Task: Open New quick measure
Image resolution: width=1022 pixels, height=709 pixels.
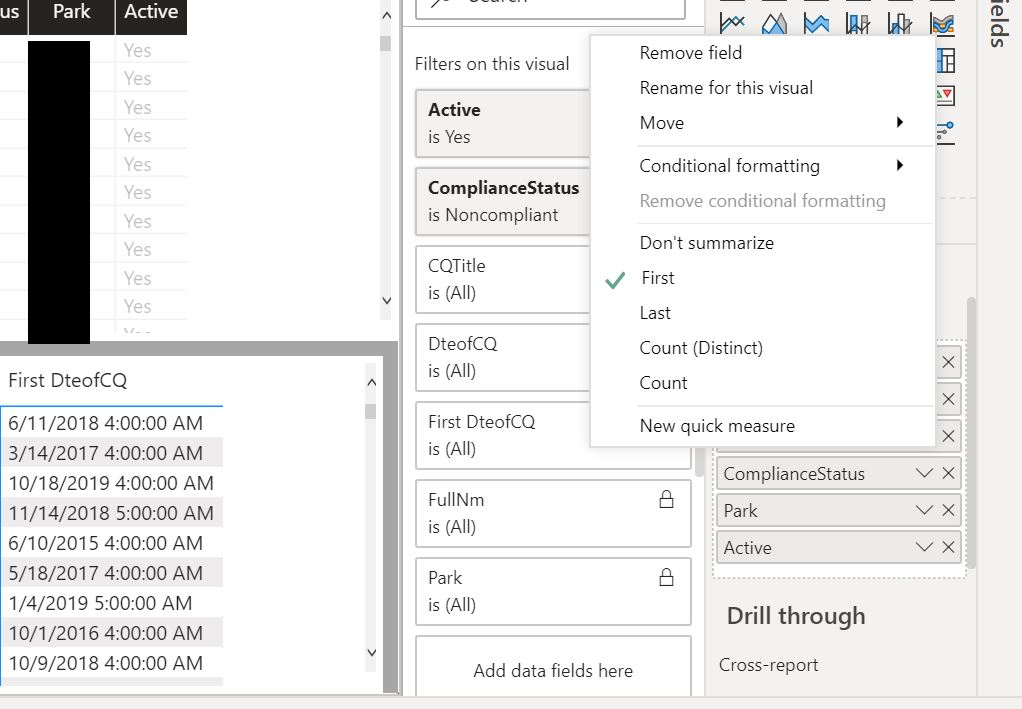Action: click(x=763, y=426)
